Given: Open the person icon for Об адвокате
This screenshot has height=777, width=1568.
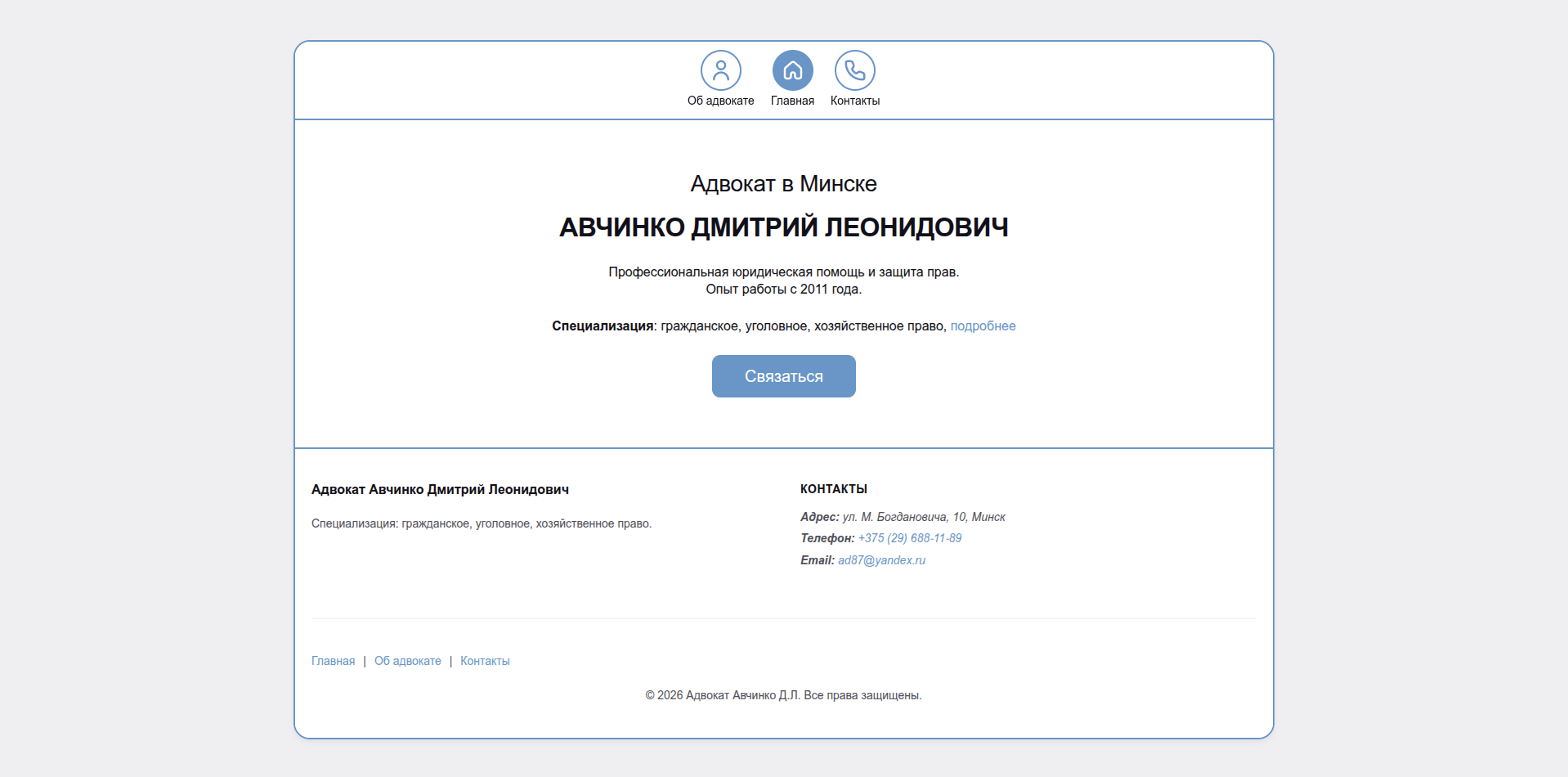Looking at the screenshot, I should tap(721, 70).
